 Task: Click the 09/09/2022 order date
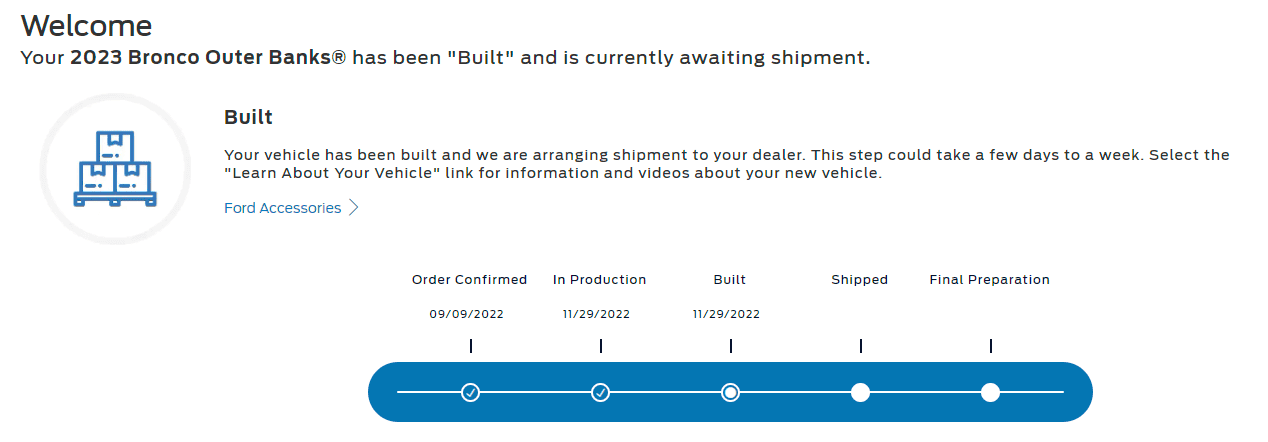(x=467, y=314)
